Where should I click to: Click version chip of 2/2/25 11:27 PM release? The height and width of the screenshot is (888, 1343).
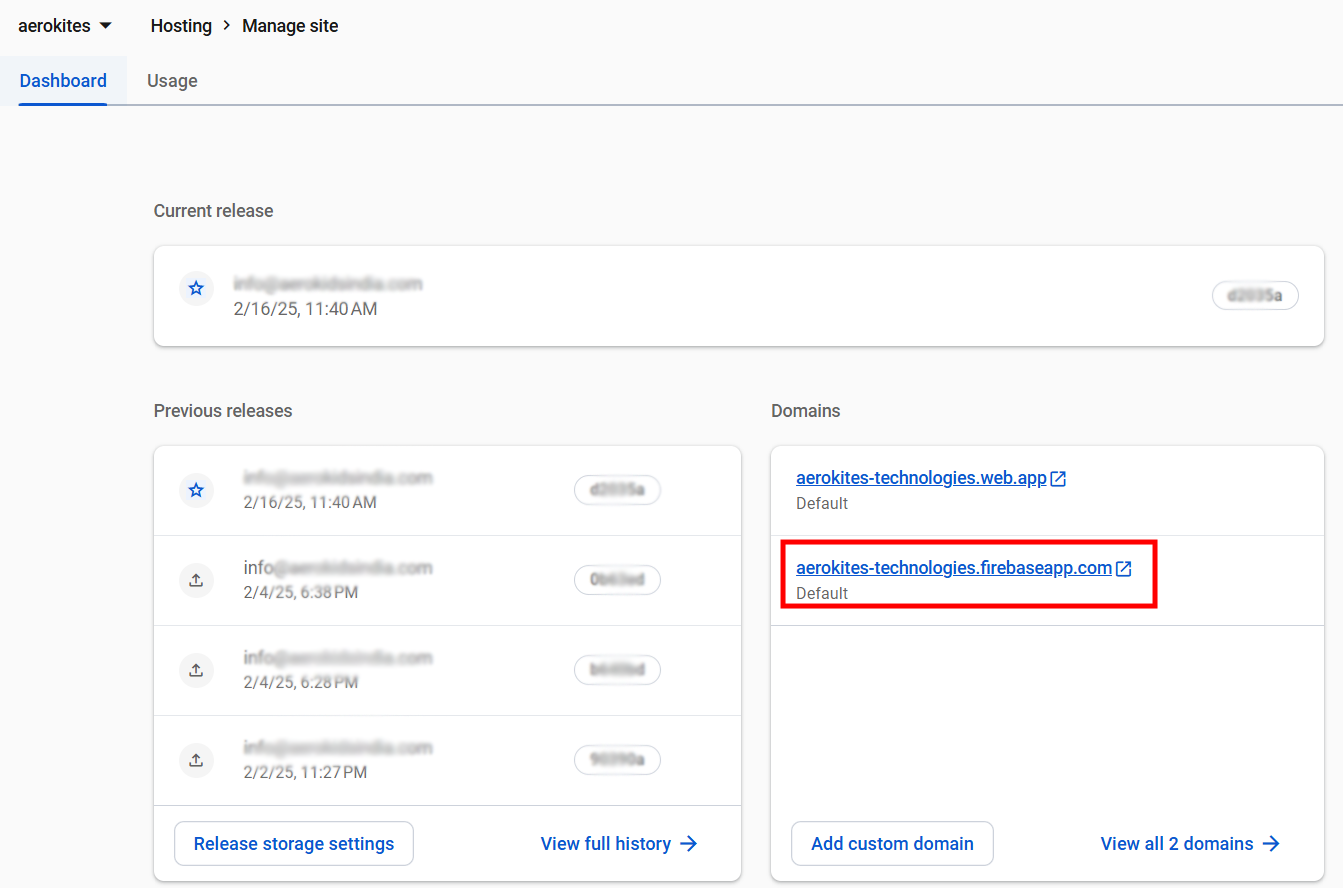point(617,760)
